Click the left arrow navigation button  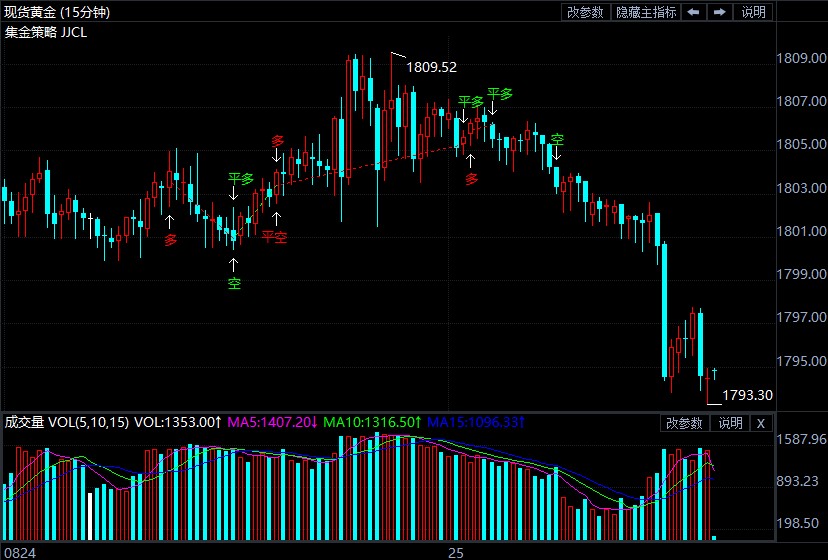(x=694, y=12)
